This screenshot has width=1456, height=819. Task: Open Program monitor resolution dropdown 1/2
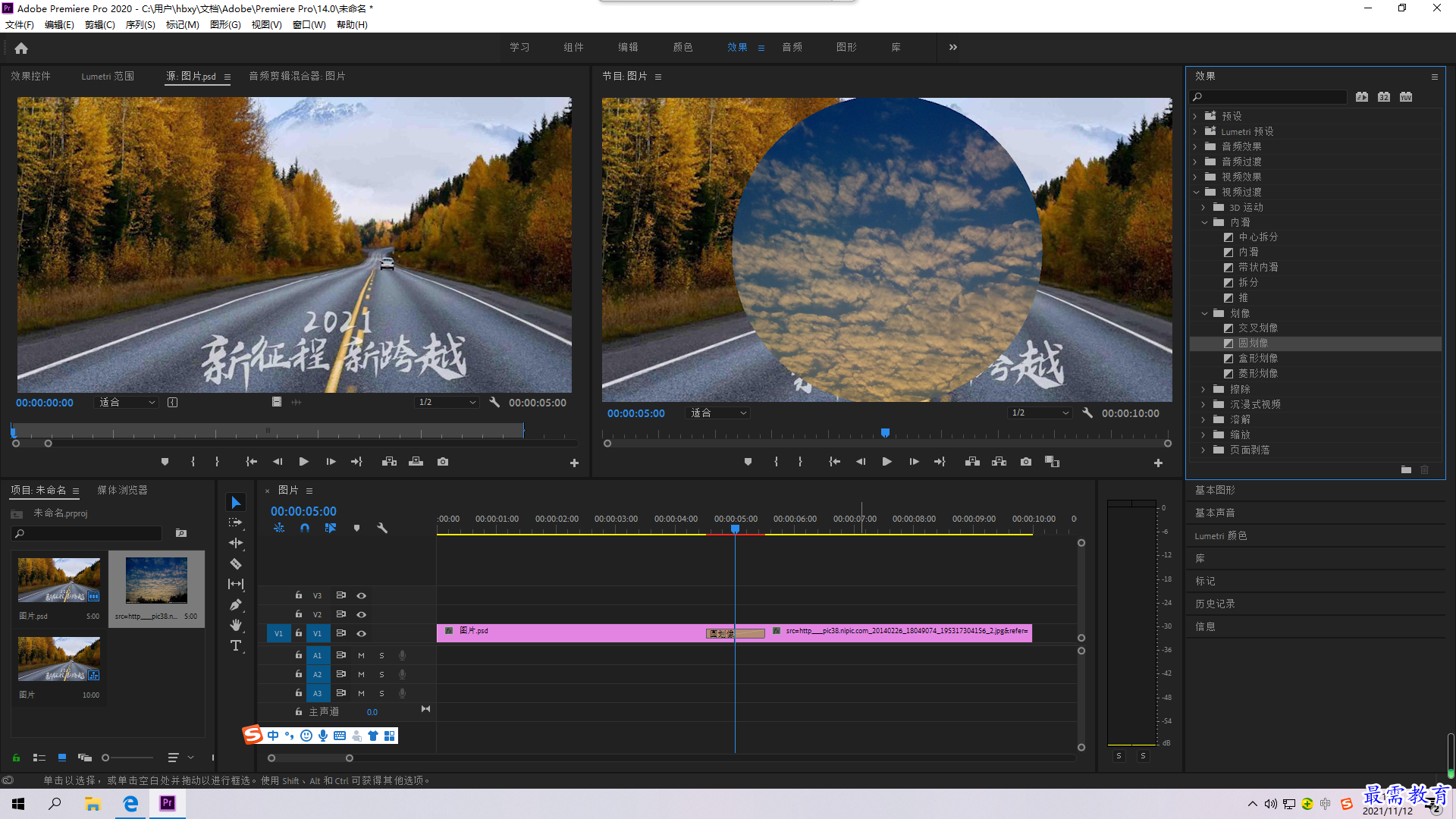click(x=1040, y=413)
